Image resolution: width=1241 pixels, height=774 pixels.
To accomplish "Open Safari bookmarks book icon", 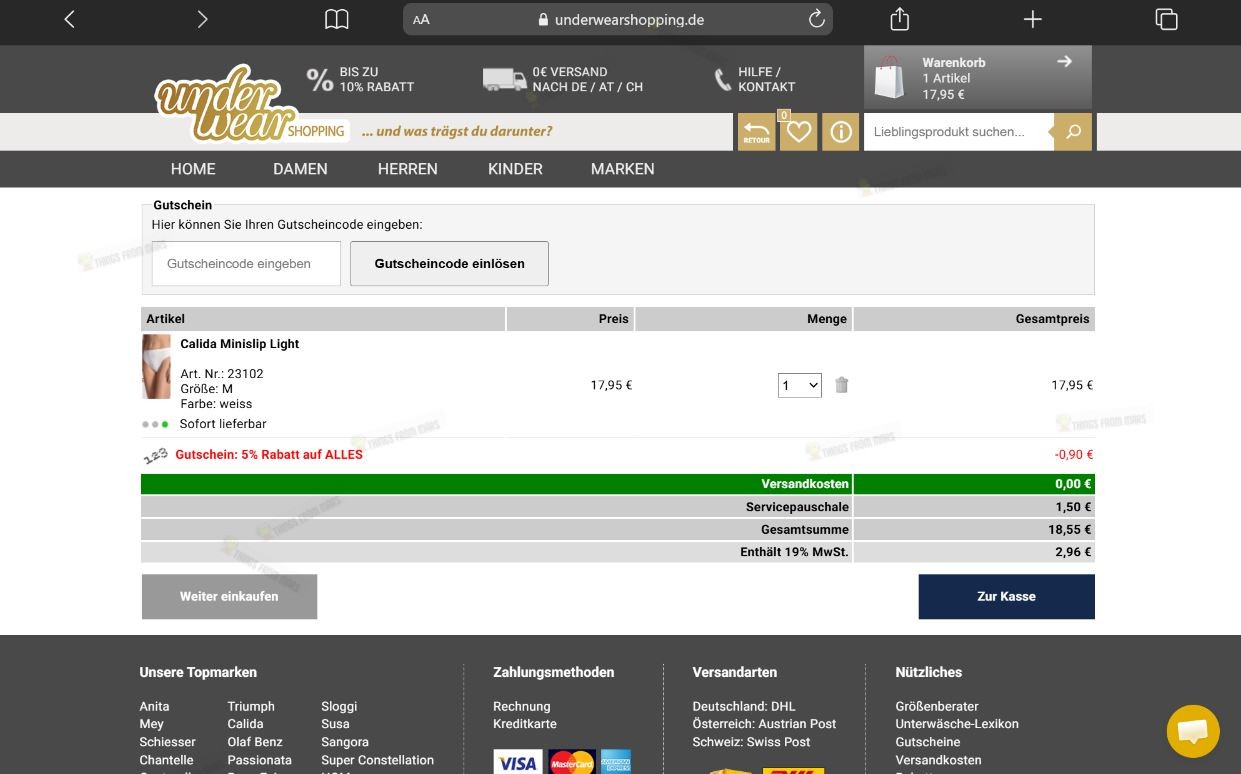I will pyautogui.click(x=337, y=19).
